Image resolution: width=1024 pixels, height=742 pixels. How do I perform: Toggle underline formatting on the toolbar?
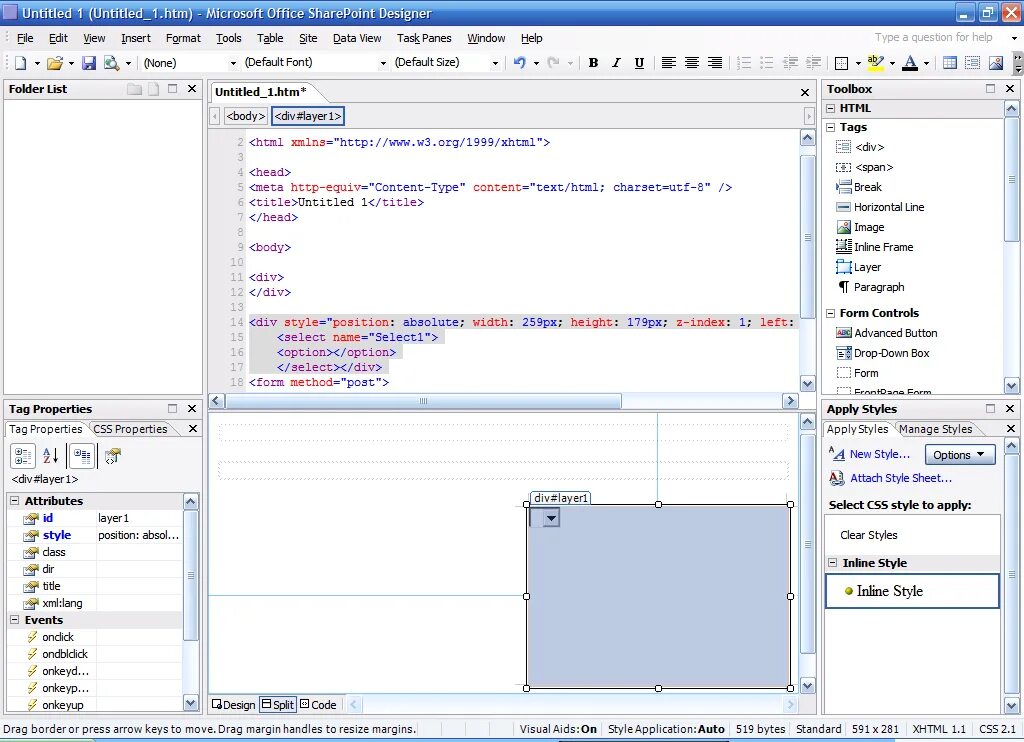coord(639,62)
